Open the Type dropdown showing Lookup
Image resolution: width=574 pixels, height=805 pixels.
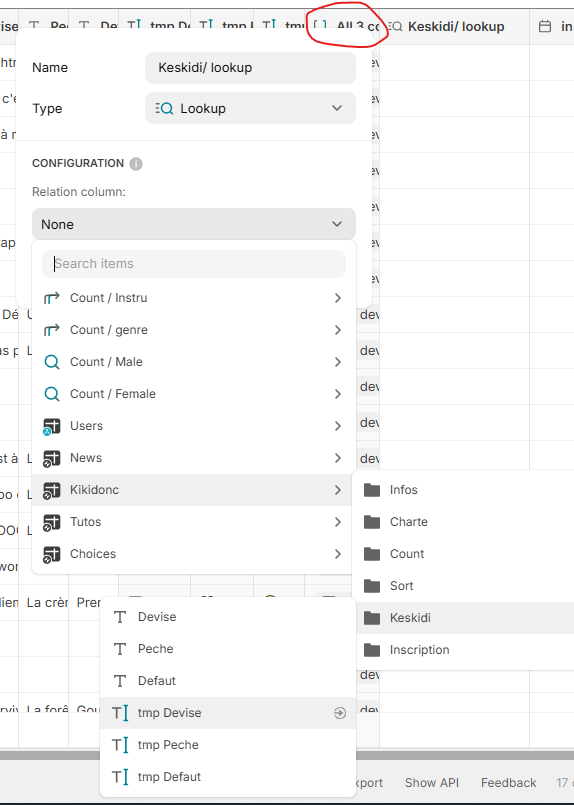[x=250, y=108]
